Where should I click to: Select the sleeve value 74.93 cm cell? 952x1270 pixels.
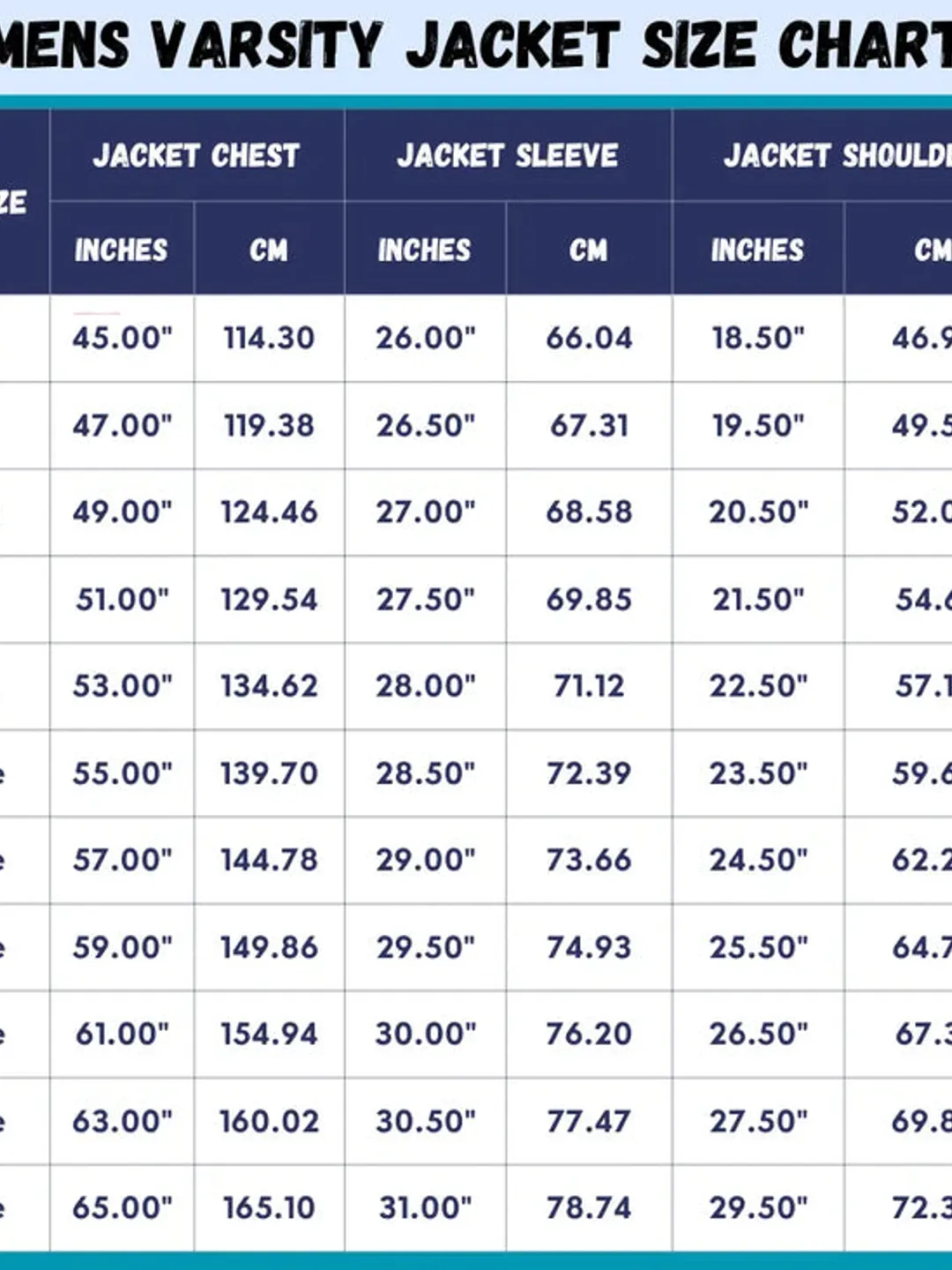coord(589,947)
